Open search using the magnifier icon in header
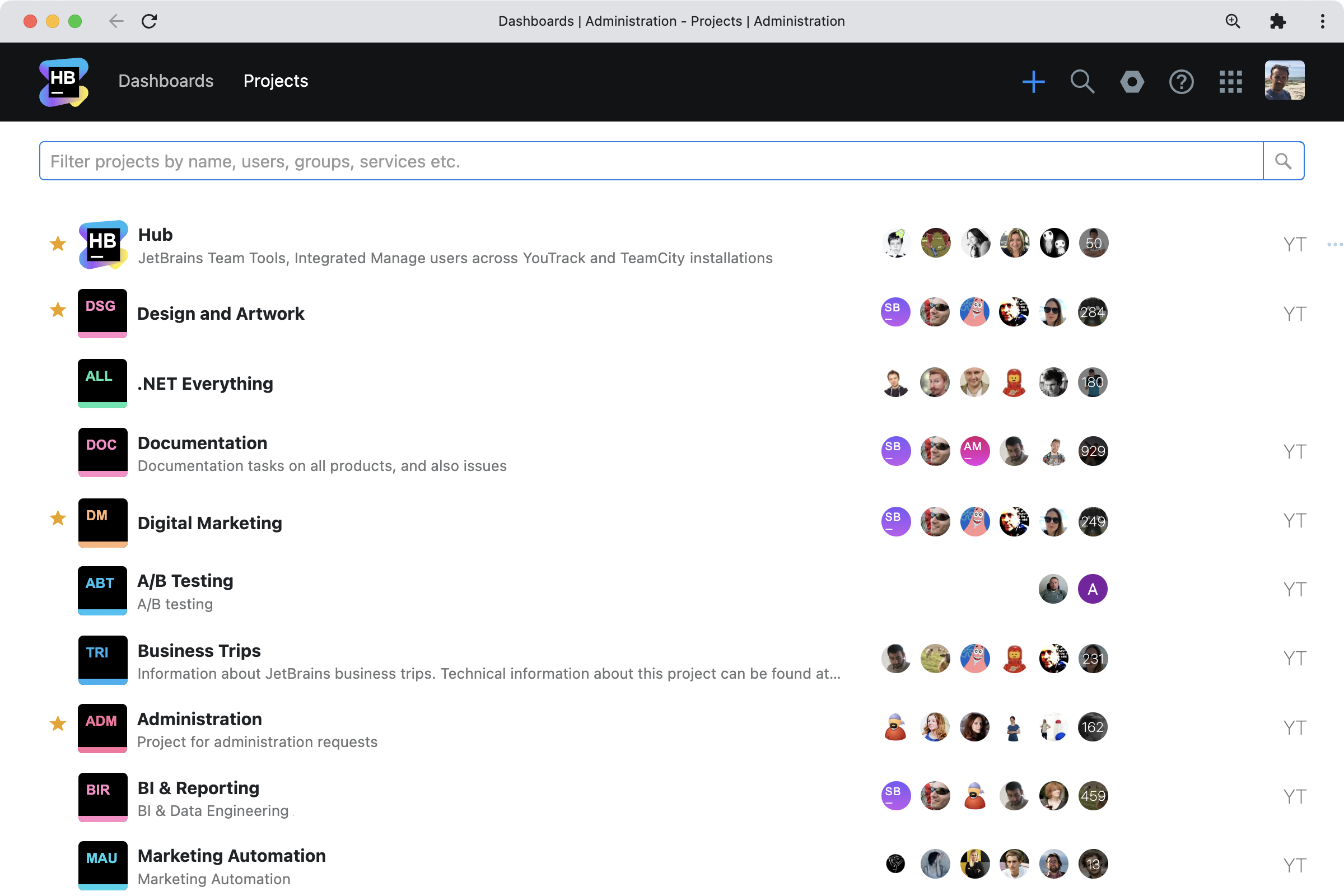 click(1083, 82)
